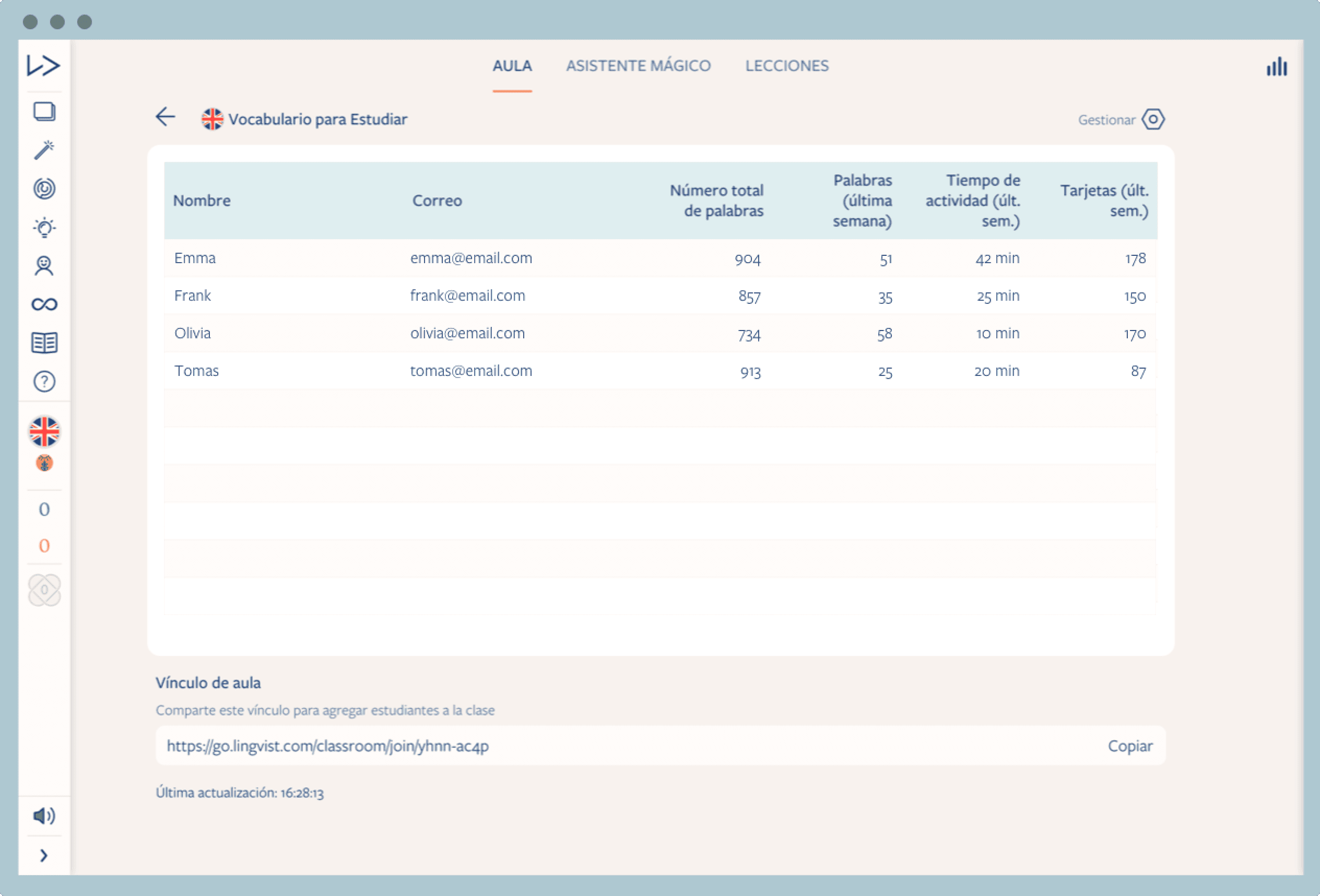Click Palabras (última semana) header
This screenshot has width=1320, height=896.
coord(862,201)
